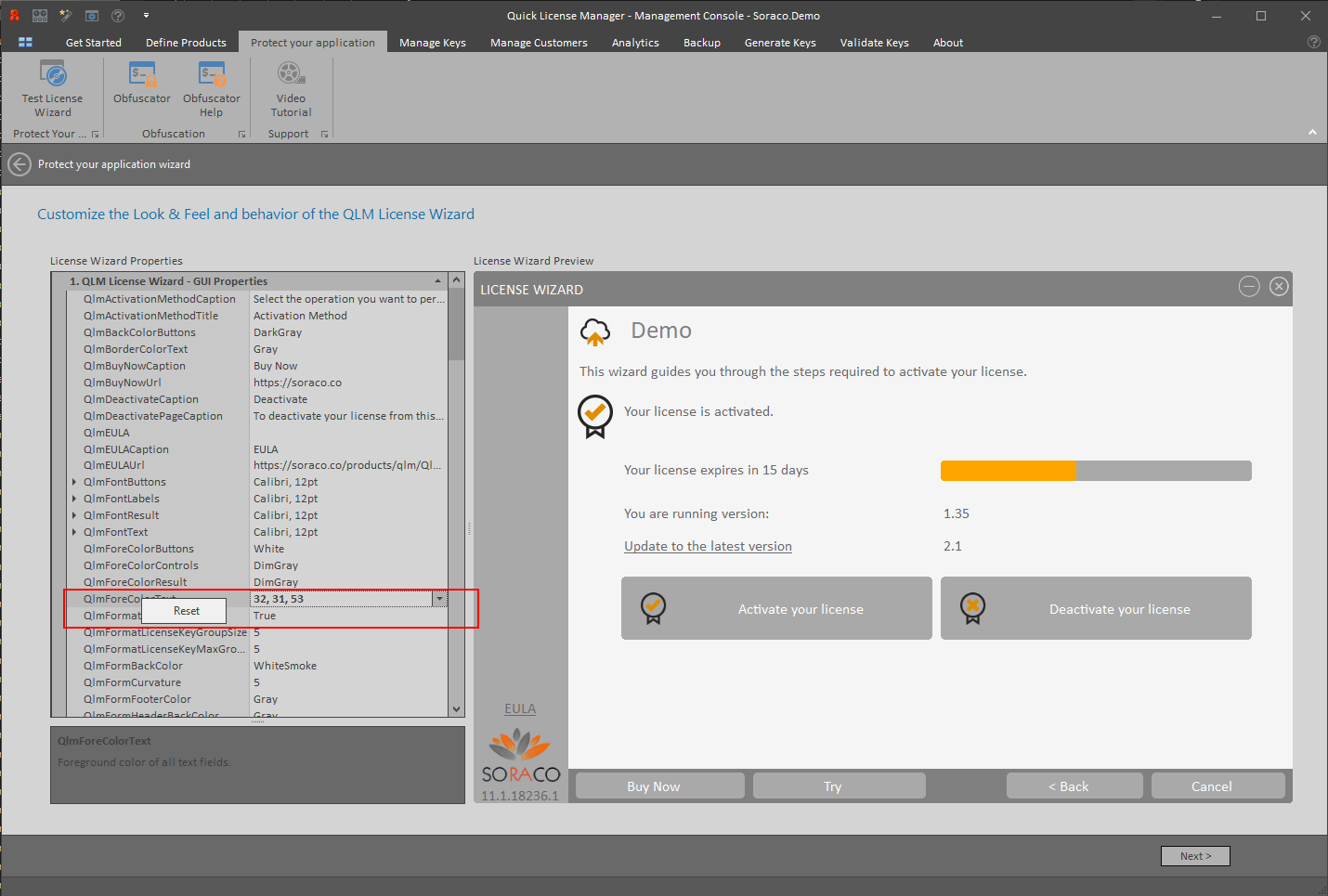Expand the QlmFontResult property

[x=74, y=515]
